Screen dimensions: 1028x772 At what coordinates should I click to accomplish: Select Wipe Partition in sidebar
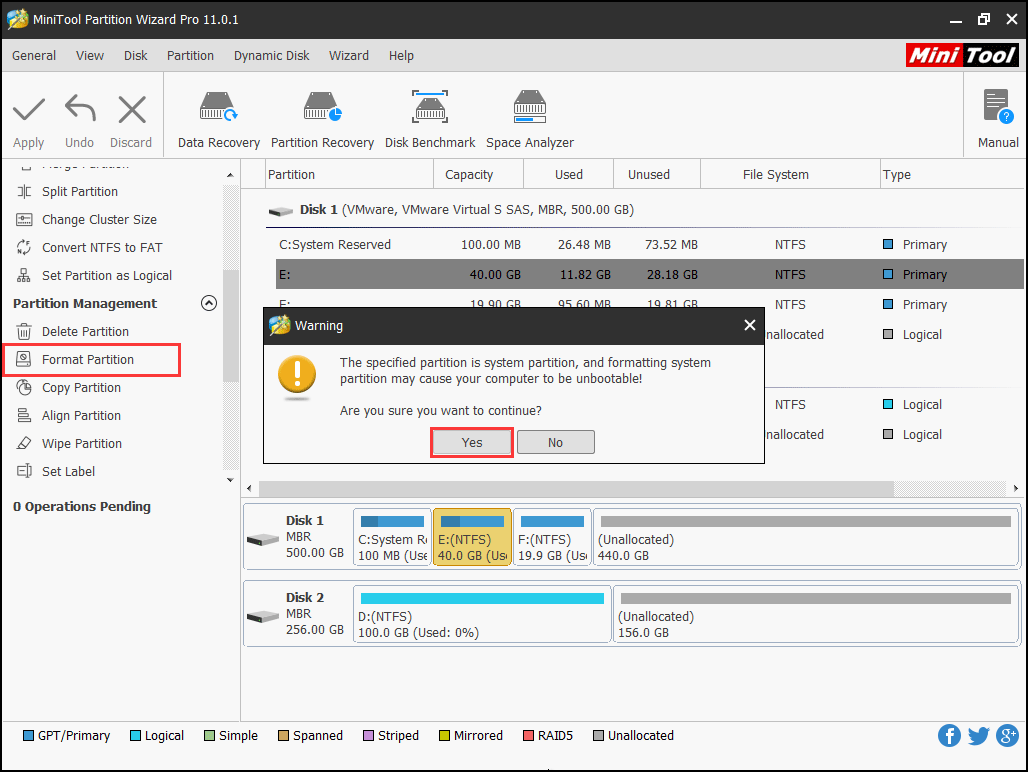pos(81,443)
